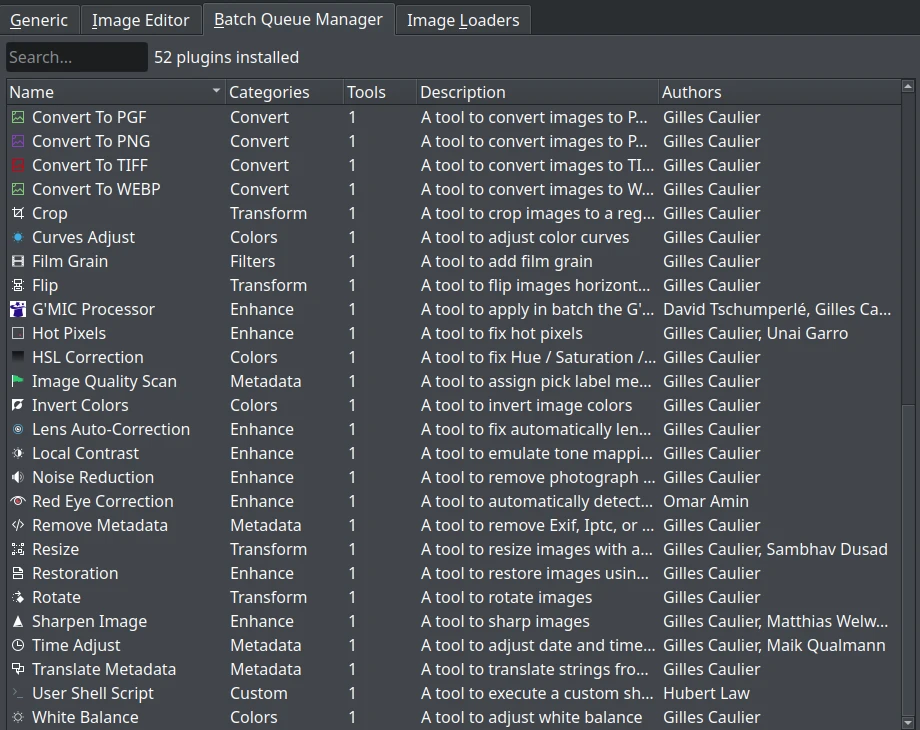This screenshot has width=920, height=730.
Task: Click the scrollbar down arrow
Action: pos(908,723)
